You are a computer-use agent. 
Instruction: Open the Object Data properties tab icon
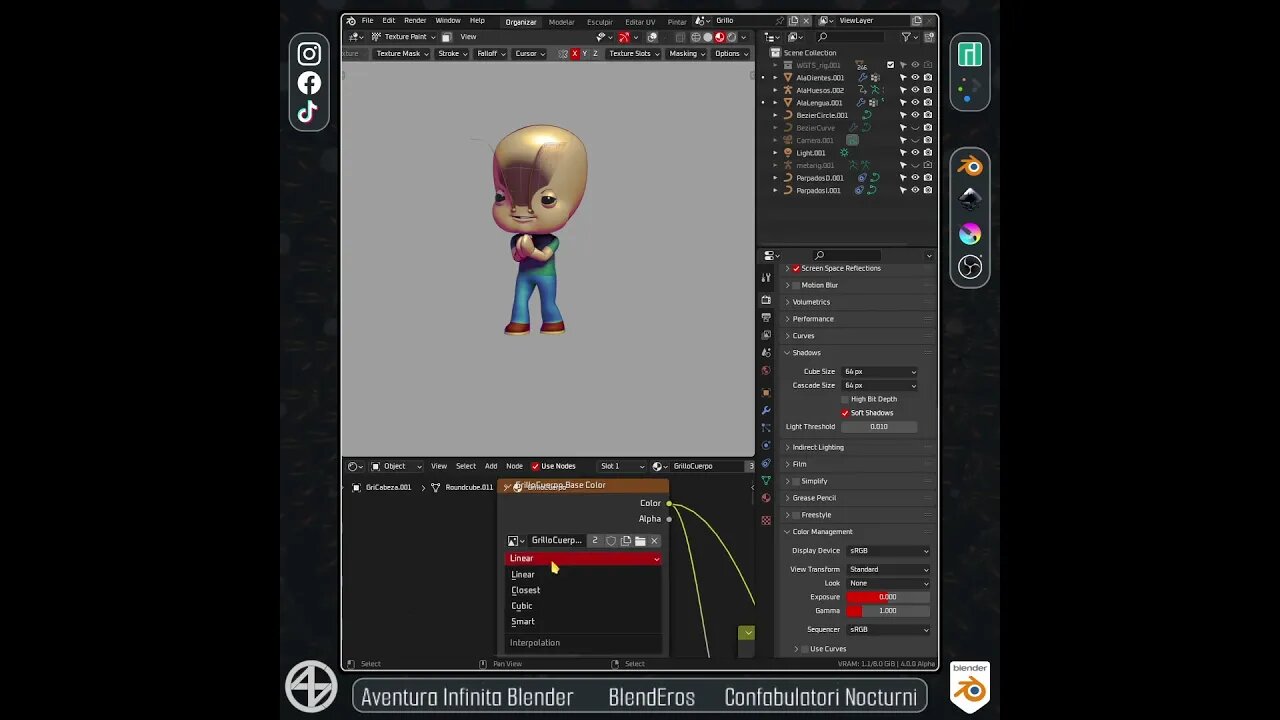[766, 480]
